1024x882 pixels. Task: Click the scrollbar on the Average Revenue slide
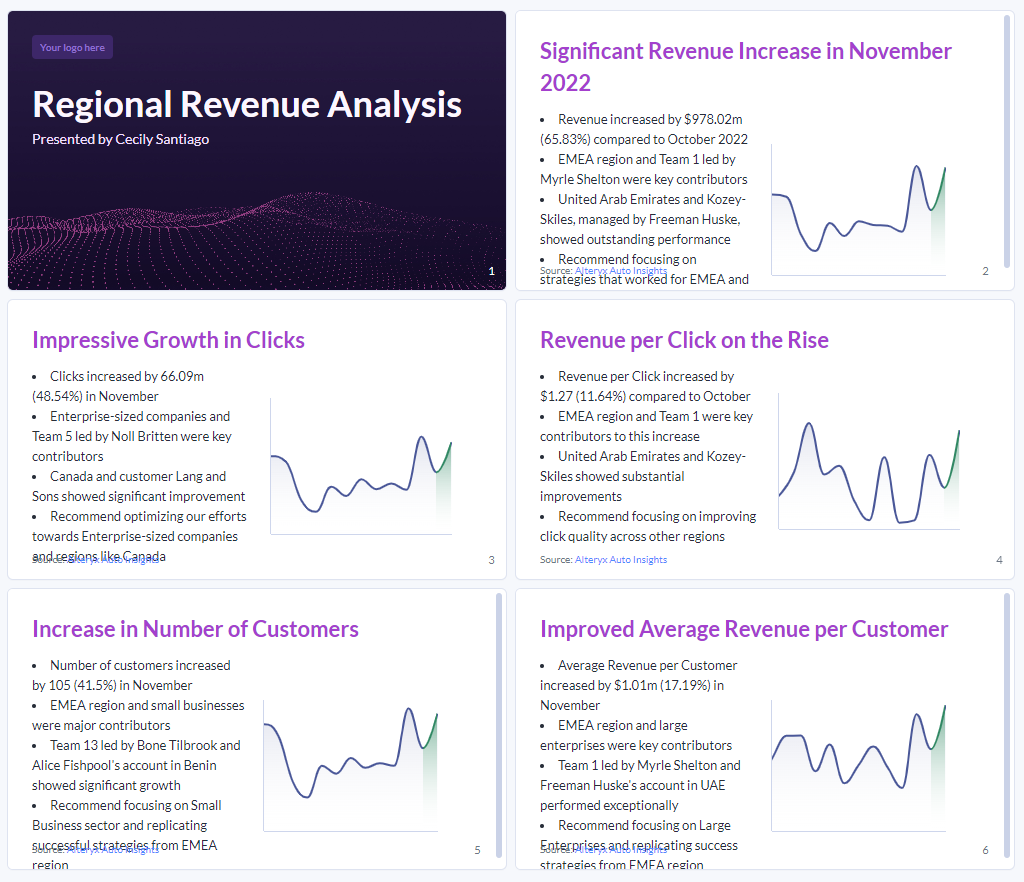point(1006,725)
